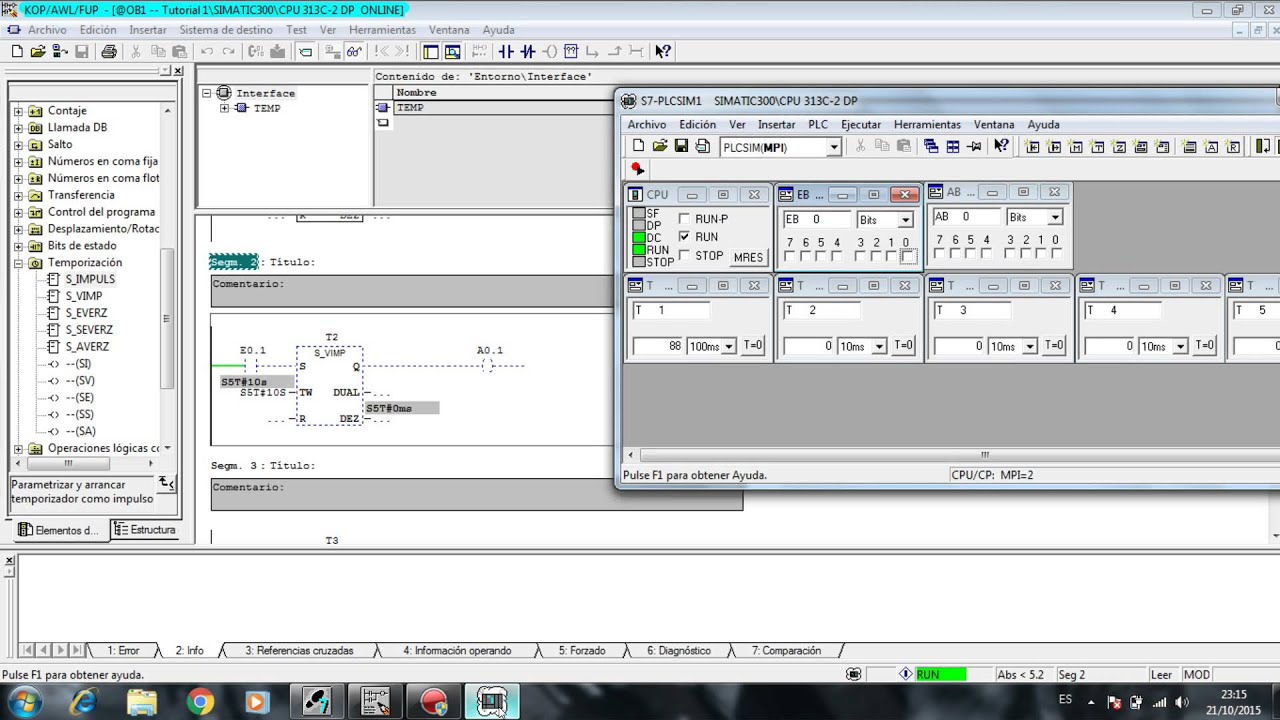Click Open folder icon in PLCSIM toolbar

(x=660, y=146)
